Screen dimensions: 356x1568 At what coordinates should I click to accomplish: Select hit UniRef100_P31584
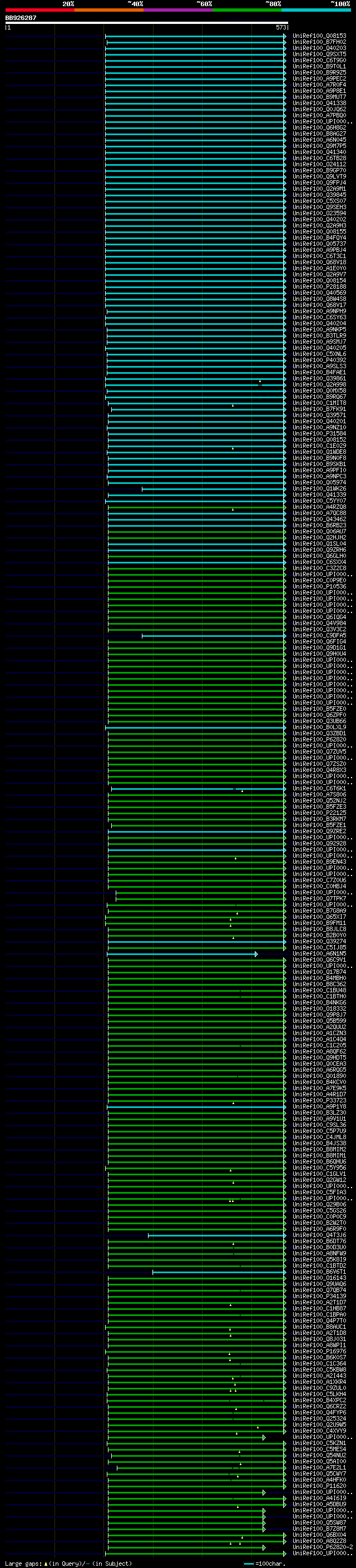coord(319,433)
